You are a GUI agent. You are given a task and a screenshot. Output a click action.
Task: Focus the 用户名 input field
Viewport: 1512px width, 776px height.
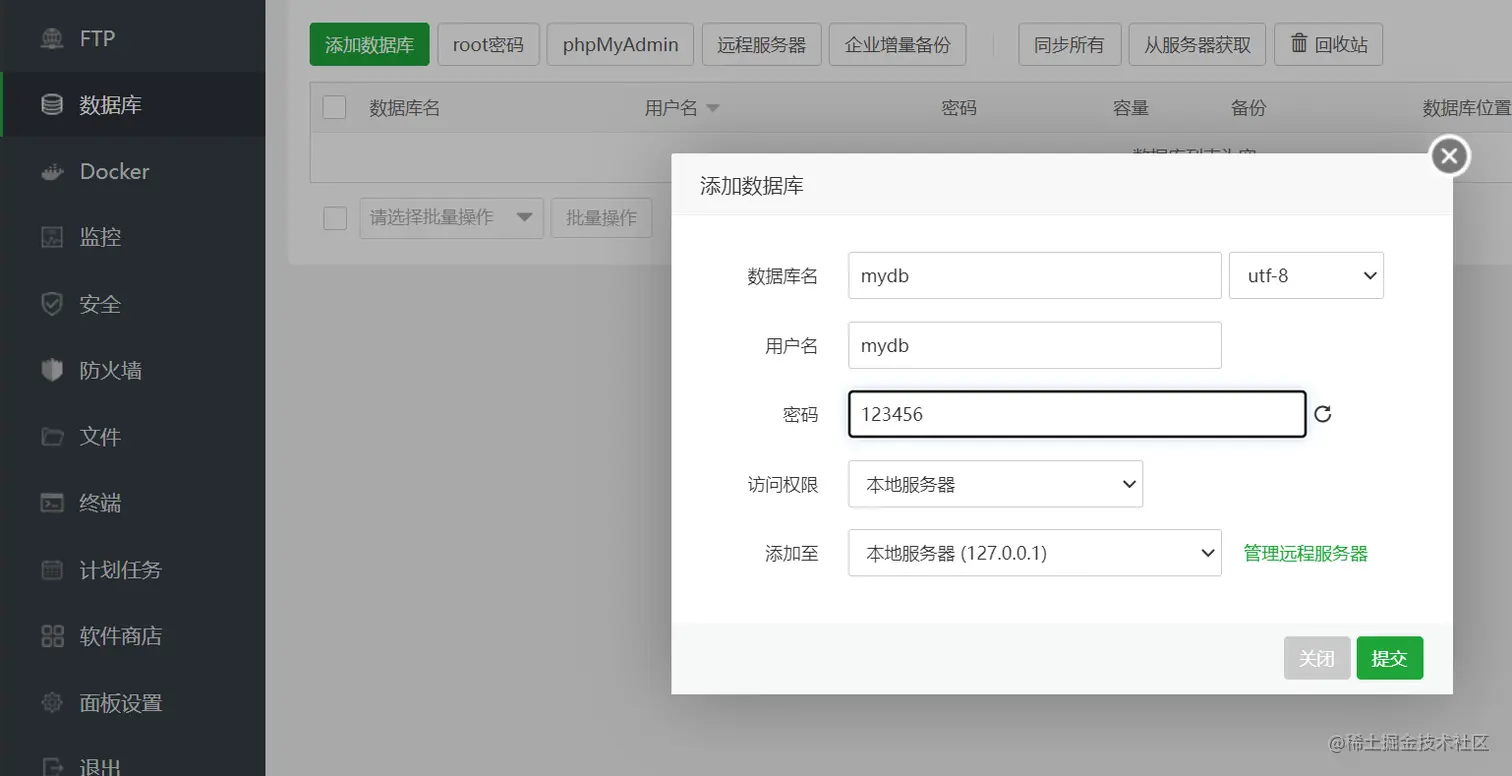pyautogui.click(x=1035, y=345)
